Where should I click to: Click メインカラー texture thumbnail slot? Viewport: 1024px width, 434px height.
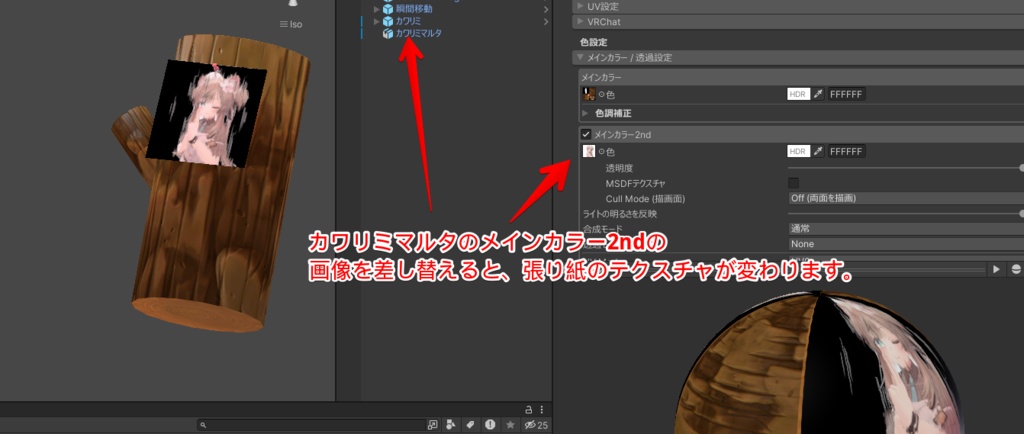[x=588, y=94]
